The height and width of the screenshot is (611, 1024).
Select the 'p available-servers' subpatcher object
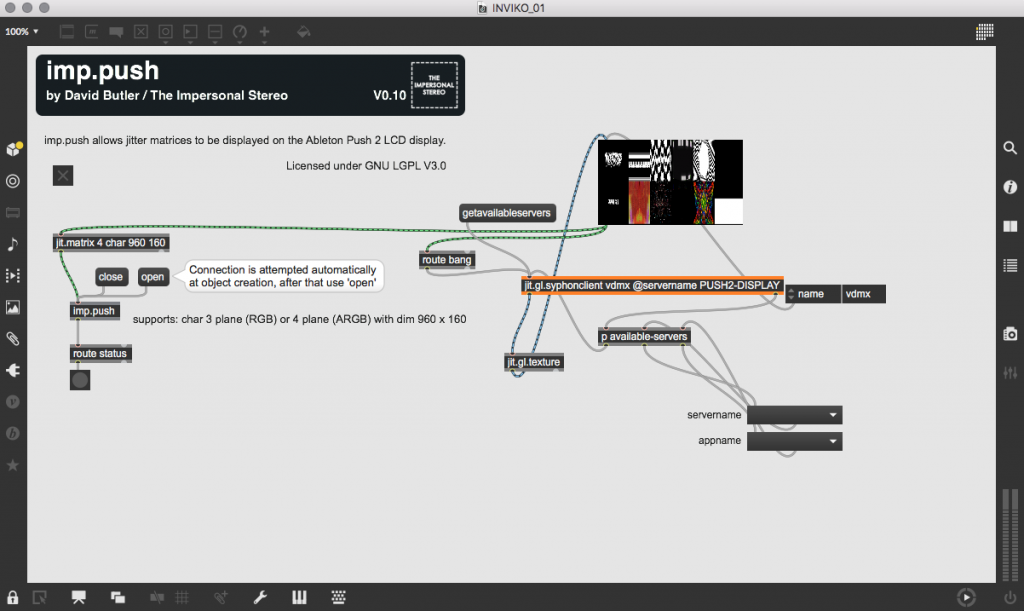(644, 336)
